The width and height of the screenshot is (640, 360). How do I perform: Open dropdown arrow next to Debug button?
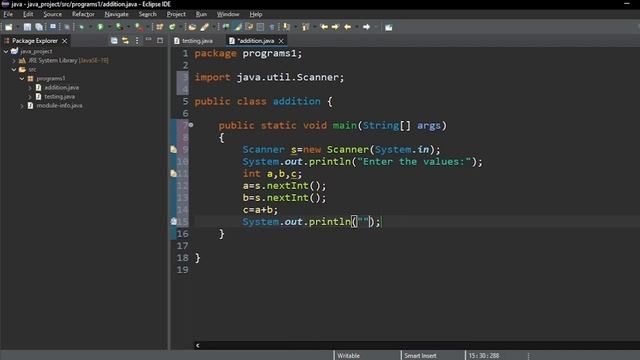click(x=90, y=27)
